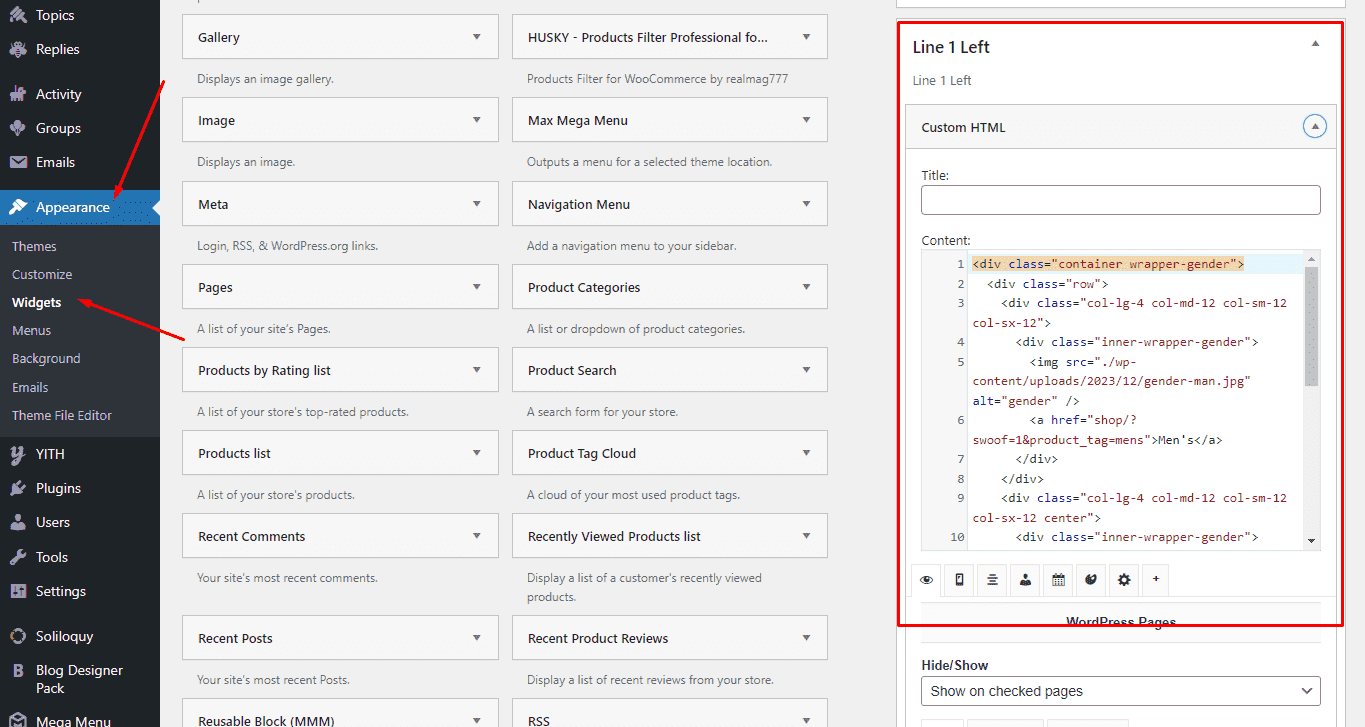Select the eye visibility tab
1365x727 pixels.
[x=927, y=580]
